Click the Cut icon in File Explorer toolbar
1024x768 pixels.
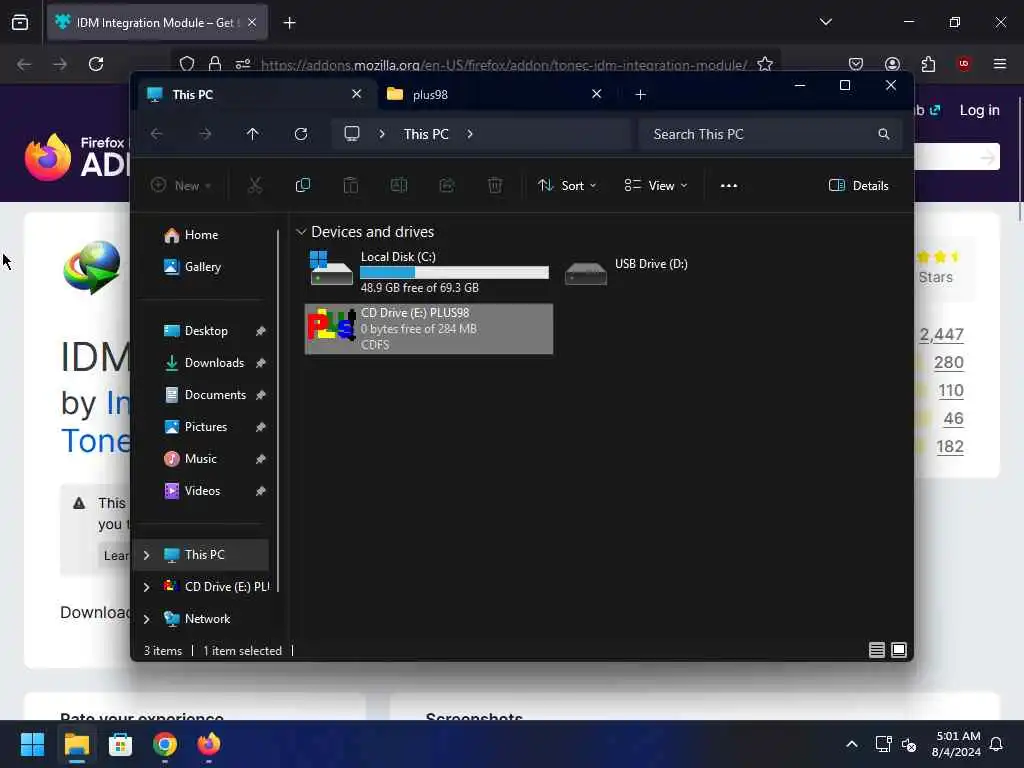point(255,185)
